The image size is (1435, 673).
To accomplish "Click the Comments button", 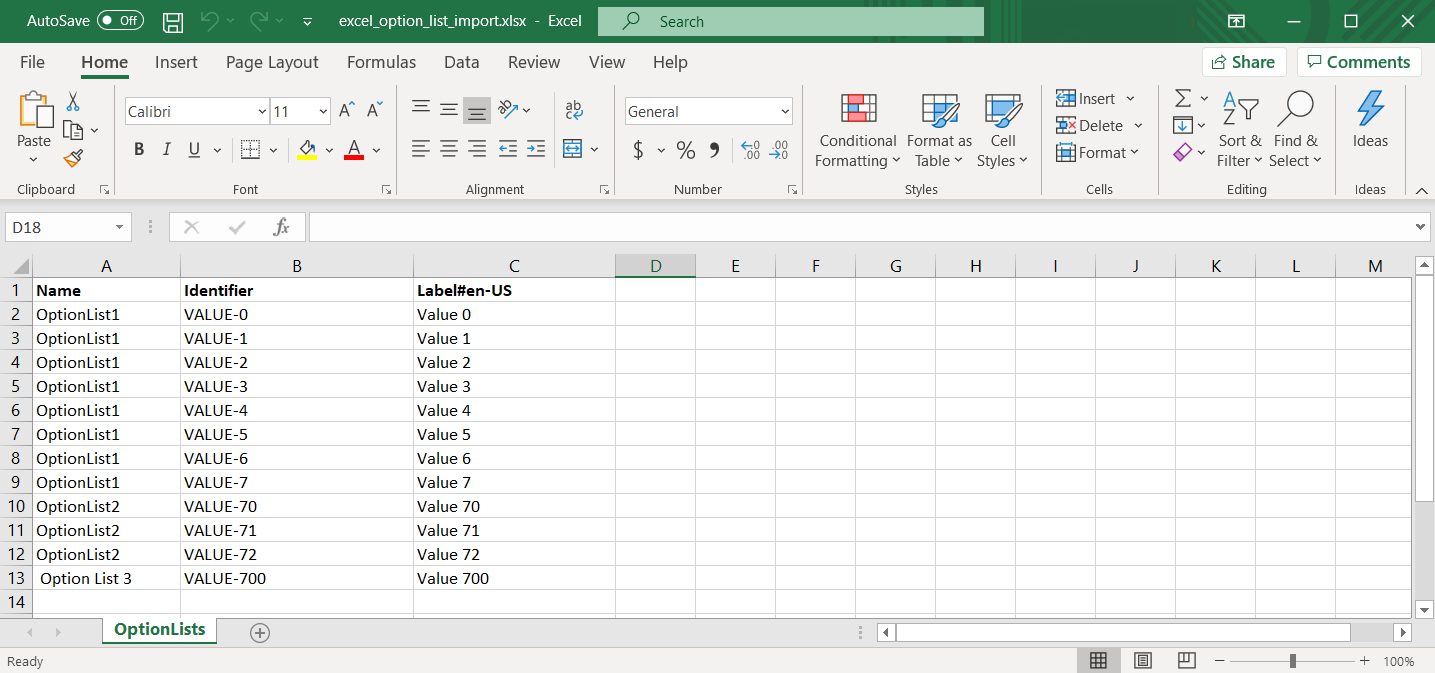I will point(1359,61).
